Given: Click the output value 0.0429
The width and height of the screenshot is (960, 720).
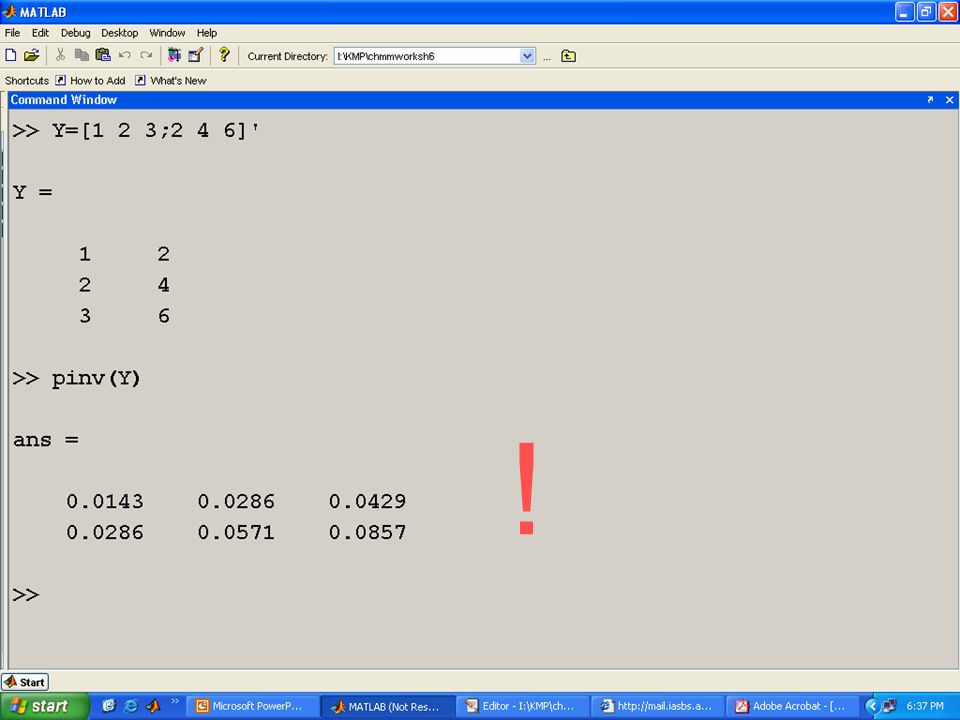Looking at the screenshot, I should pyautogui.click(x=367, y=501).
